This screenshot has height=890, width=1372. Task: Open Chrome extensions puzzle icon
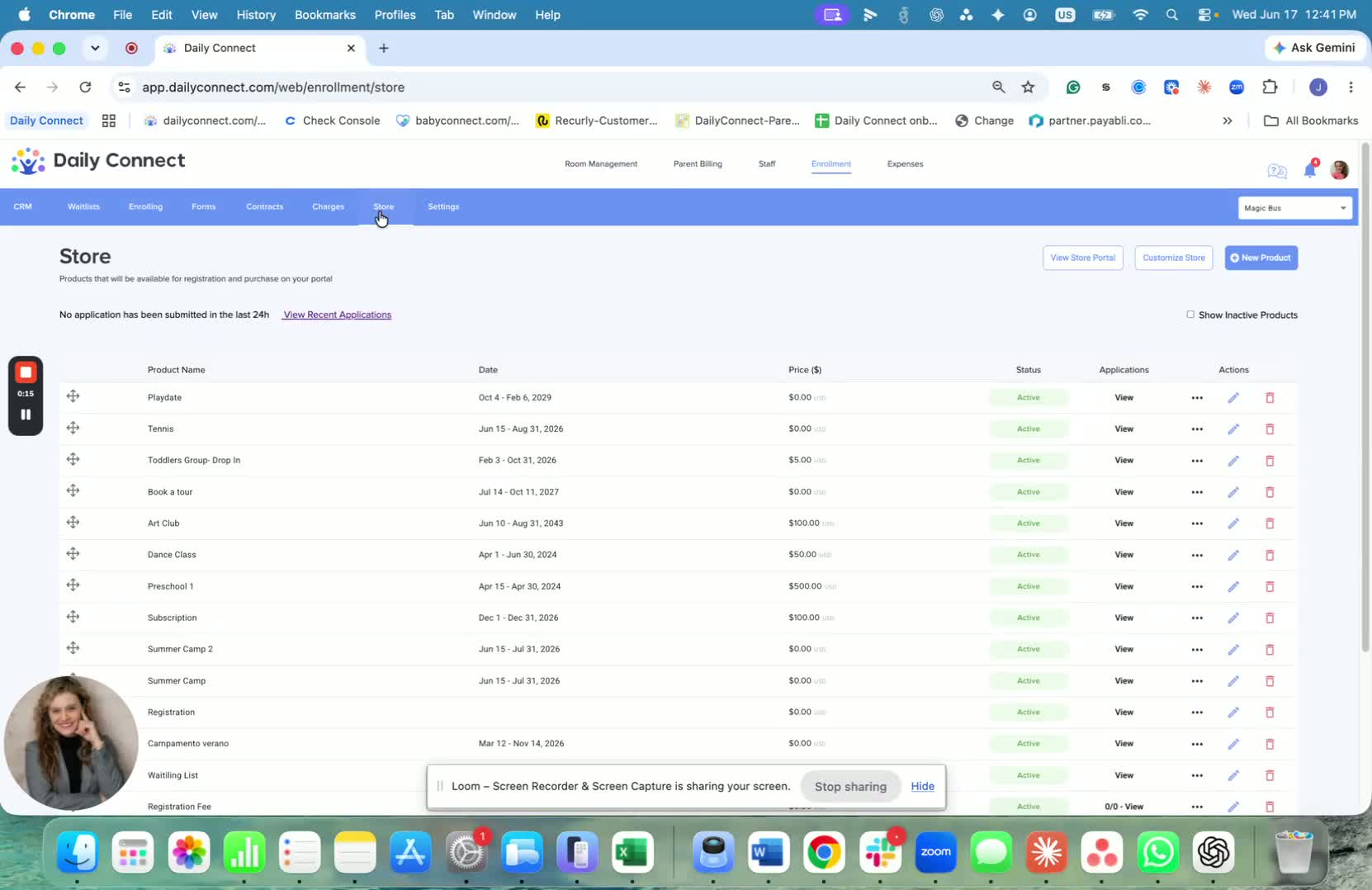click(x=1270, y=87)
